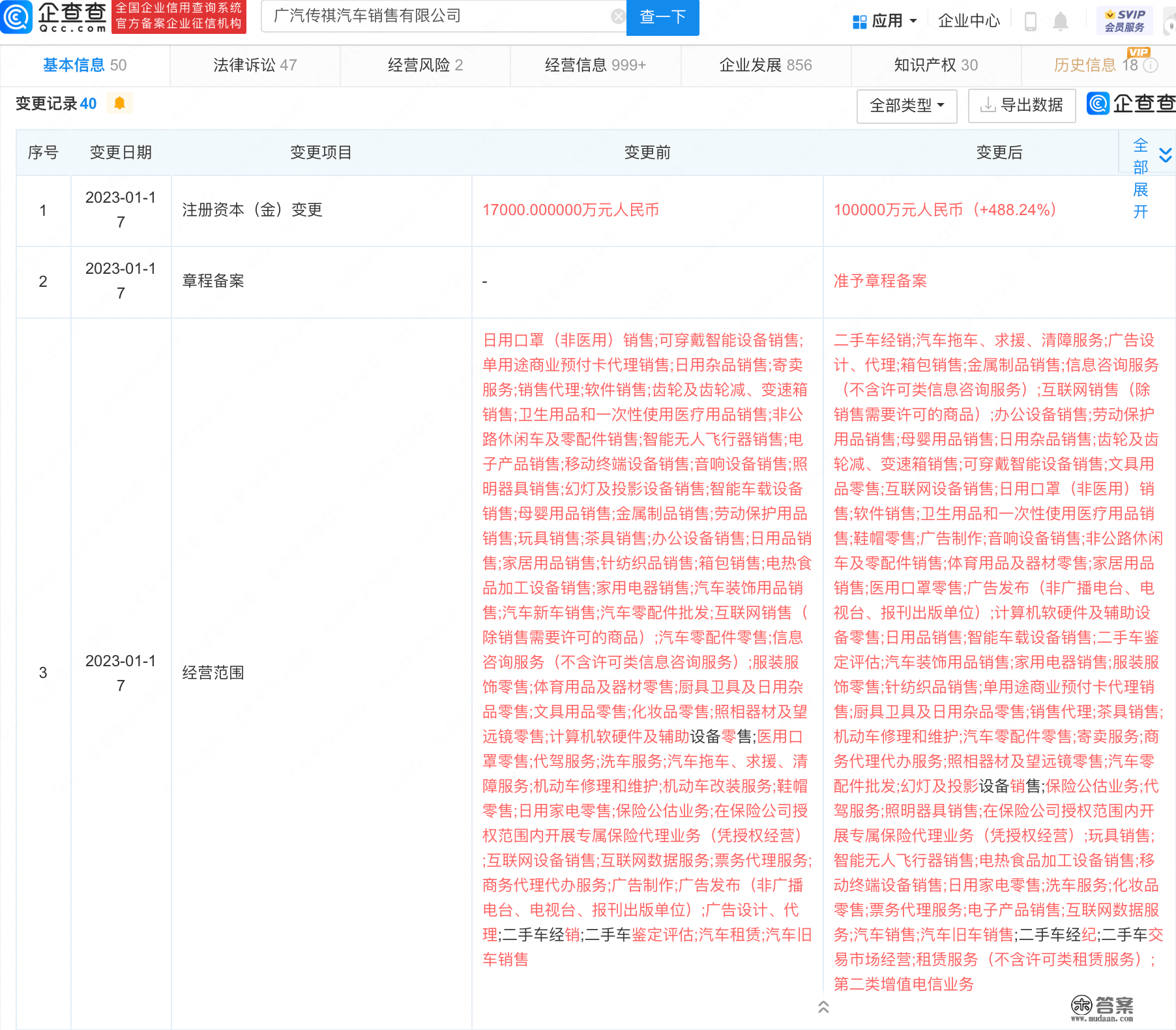Image resolution: width=1176 pixels, height=1030 pixels.
Task: Select the 企业发展 tab
Action: coord(765,65)
